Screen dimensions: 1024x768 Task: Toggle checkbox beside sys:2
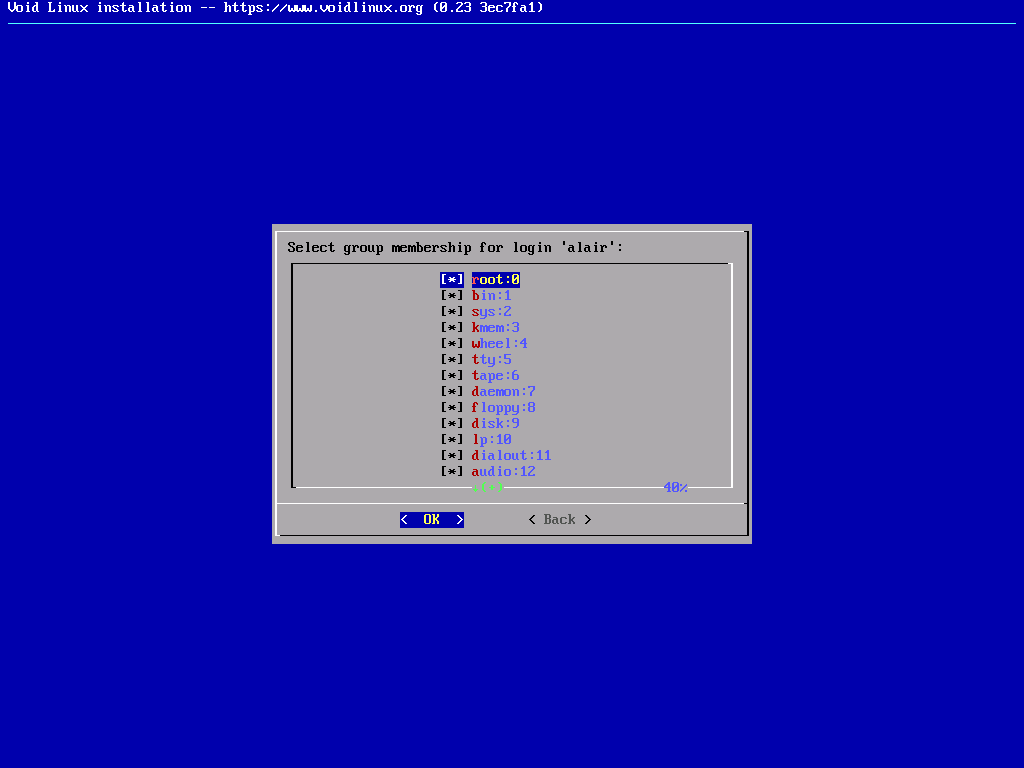point(452,312)
